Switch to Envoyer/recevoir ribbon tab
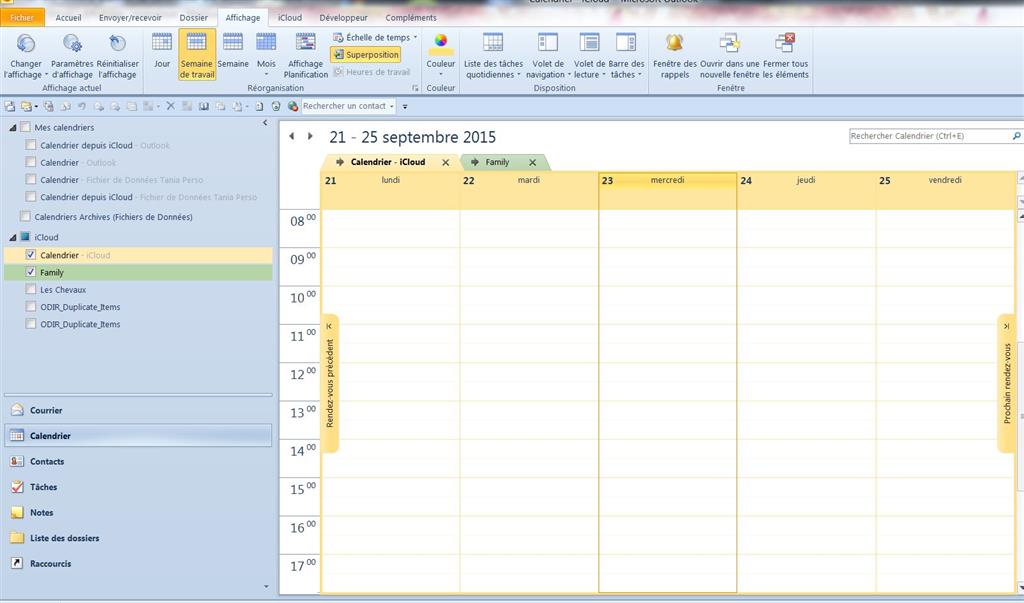This screenshot has width=1024, height=603. tap(130, 18)
